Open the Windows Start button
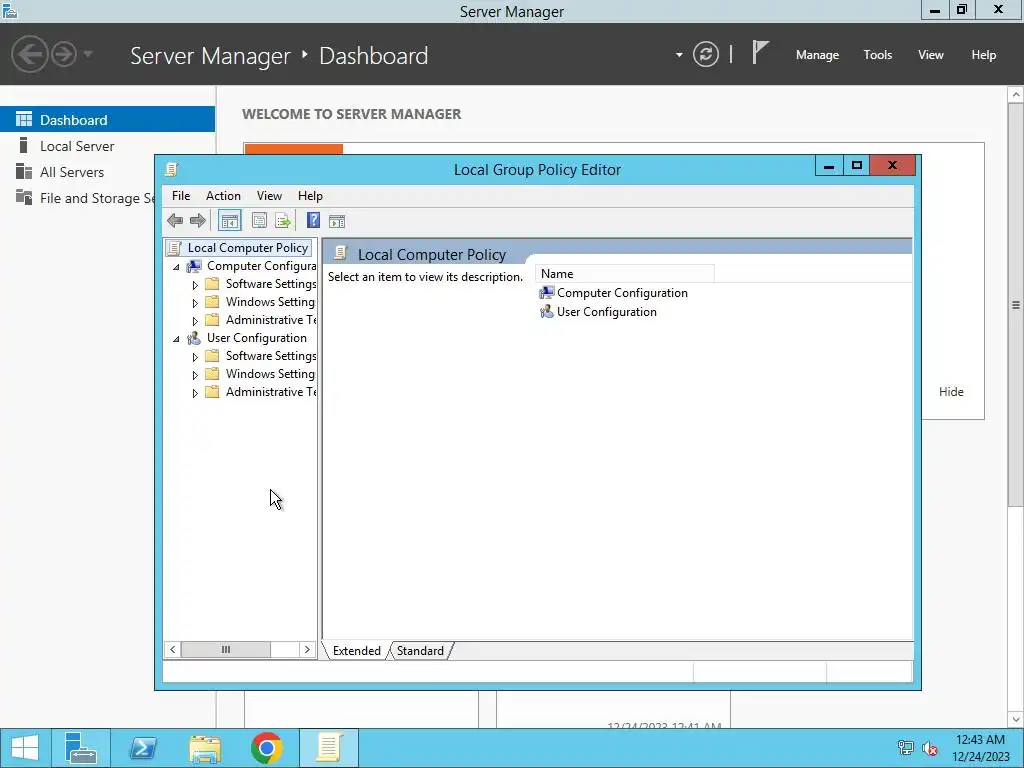The image size is (1024, 768). click(x=25, y=748)
